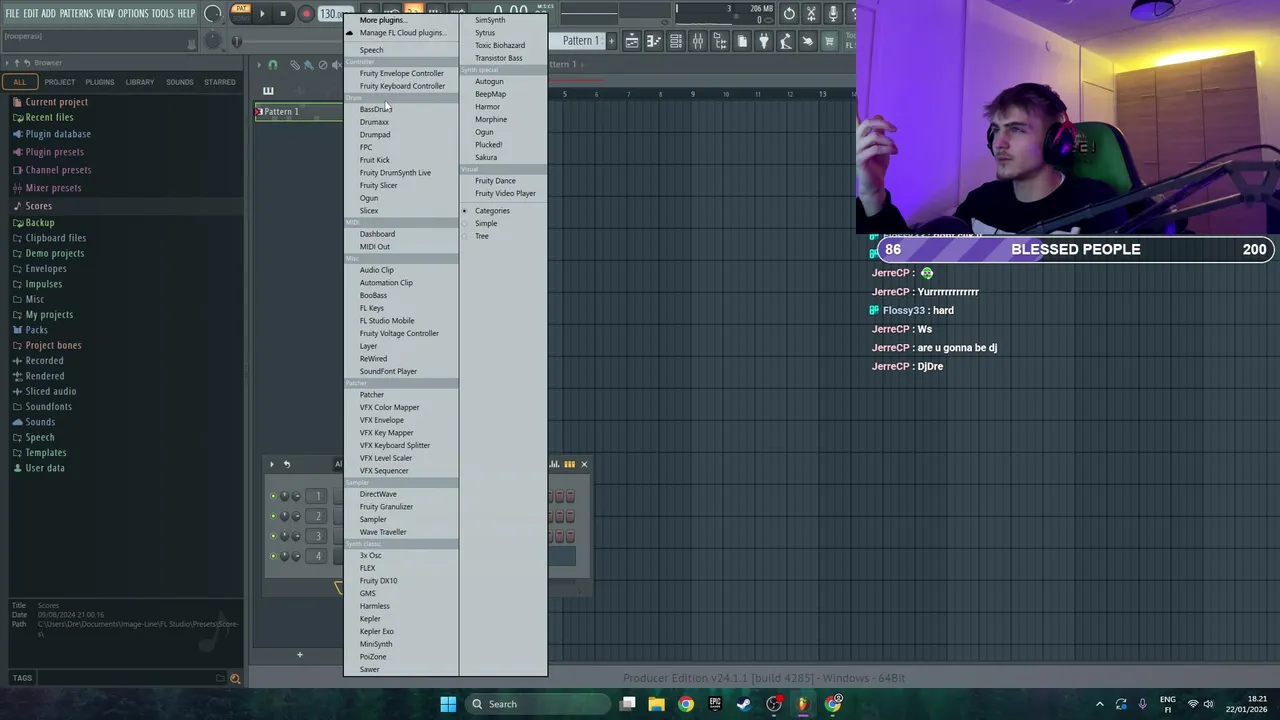
Task: Add a channel with the plus button
Action: coord(299,655)
